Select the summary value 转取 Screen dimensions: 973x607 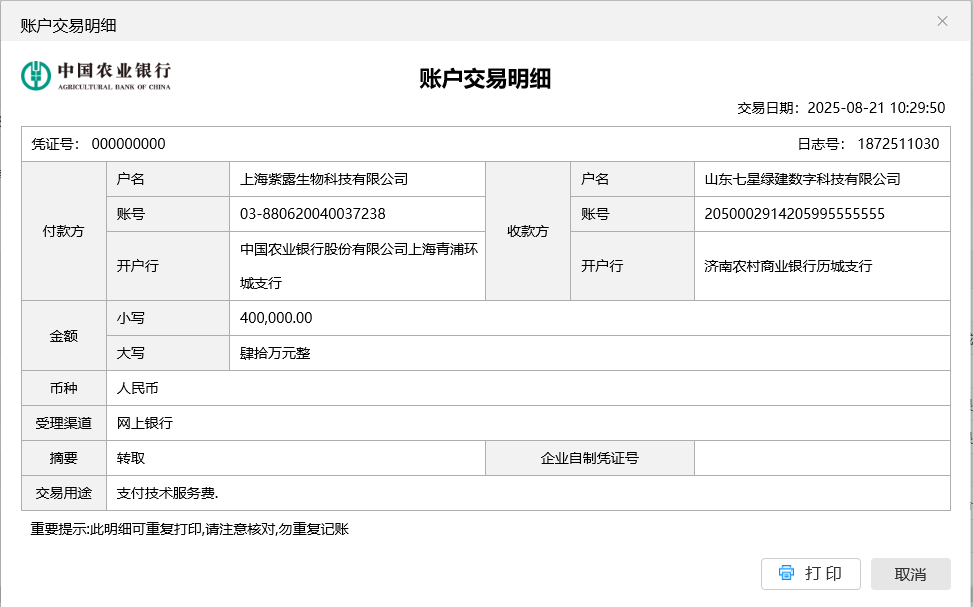tap(131, 458)
